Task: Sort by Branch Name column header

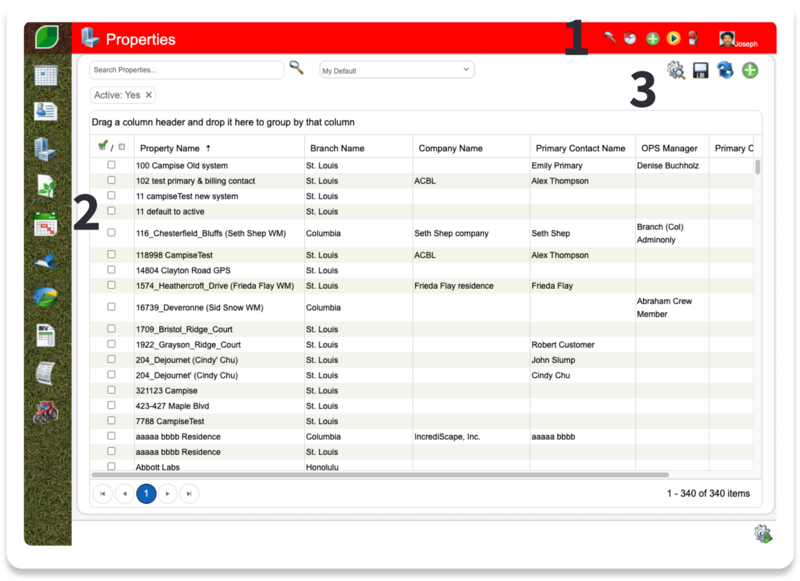Action: click(337, 148)
